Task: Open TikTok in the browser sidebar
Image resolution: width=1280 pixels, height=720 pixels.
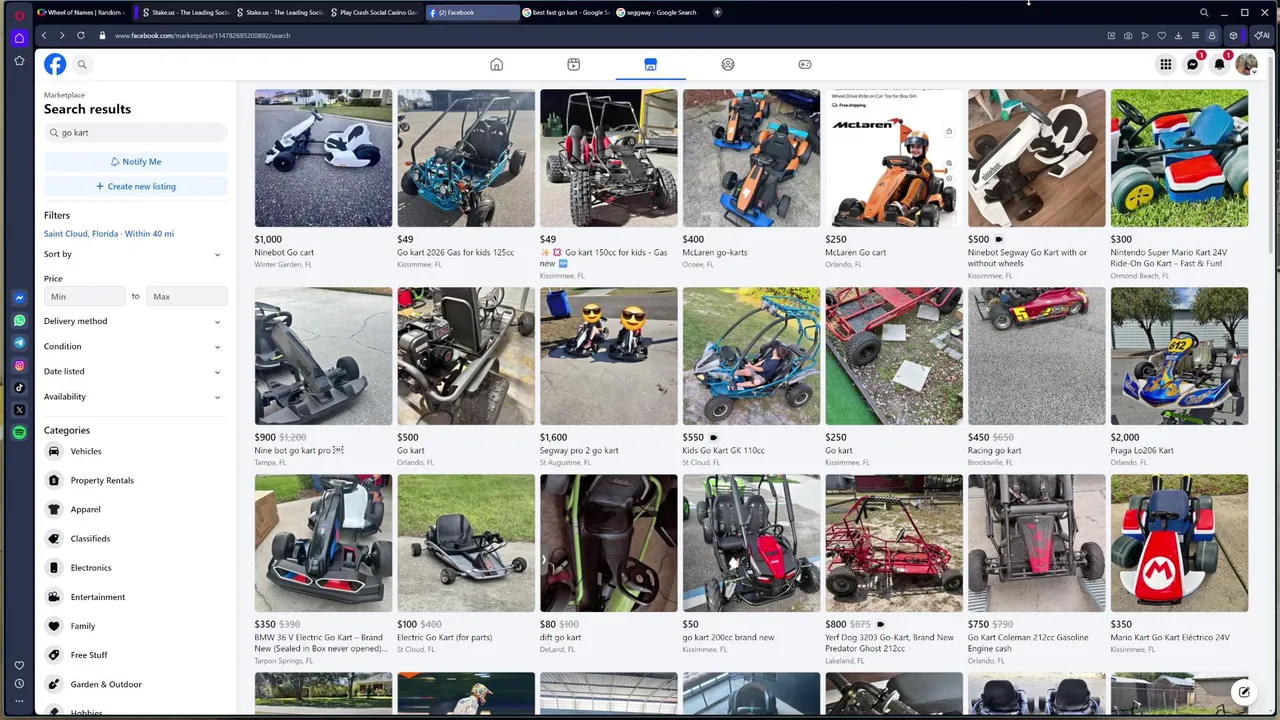Action: [x=19, y=388]
